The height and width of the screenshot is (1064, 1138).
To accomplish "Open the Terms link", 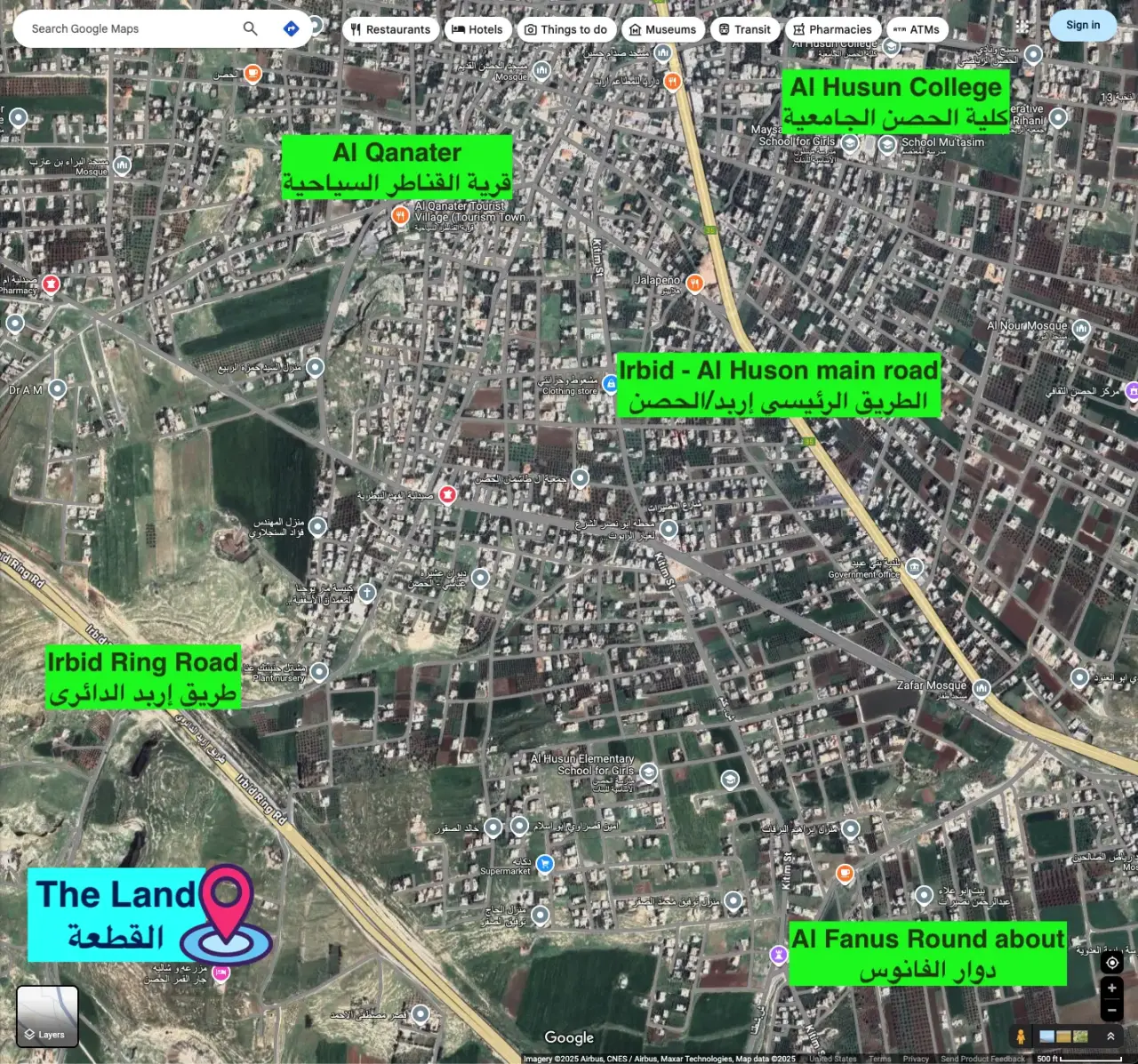I will coord(879,1059).
